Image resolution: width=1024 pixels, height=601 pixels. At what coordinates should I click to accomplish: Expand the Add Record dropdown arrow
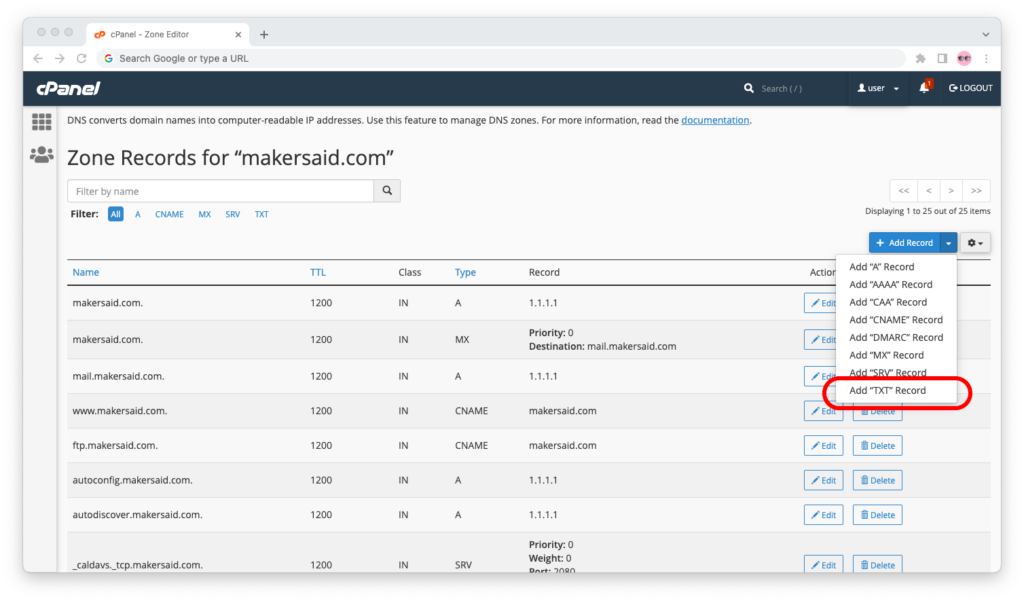tap(948, 242)
